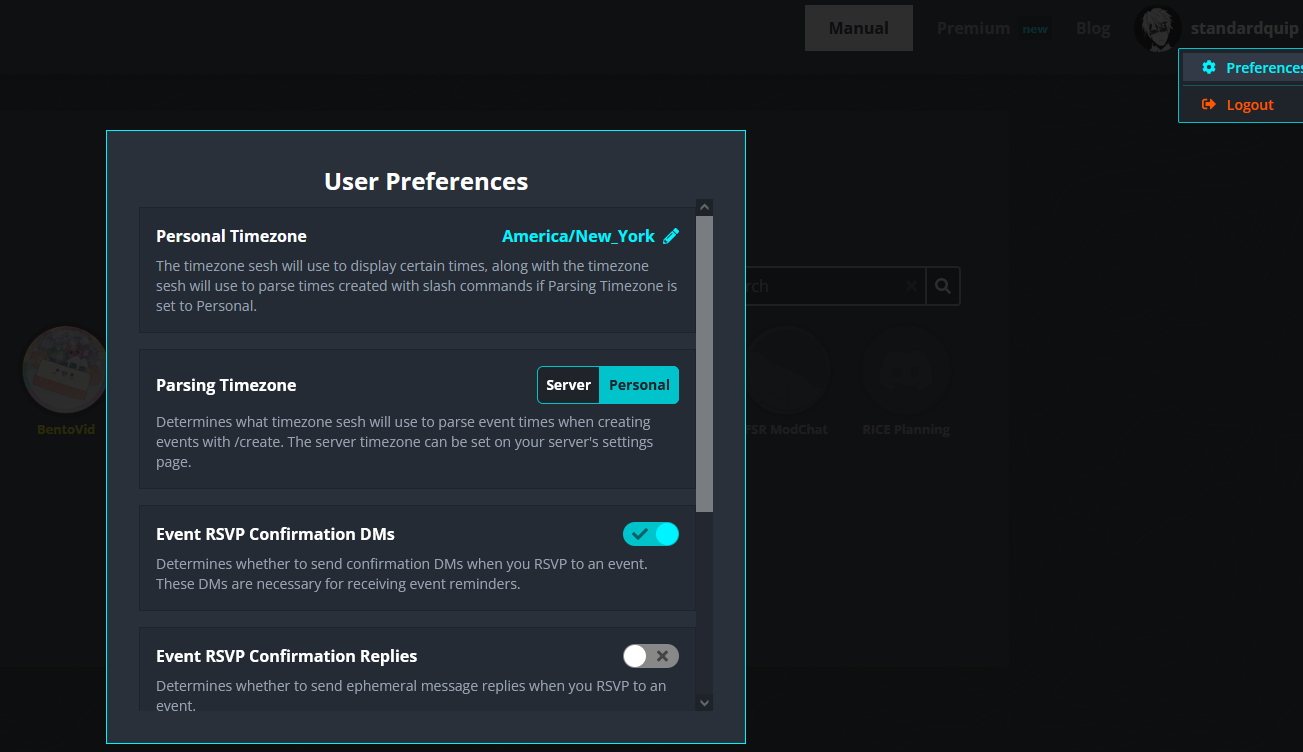The image size is (1303, 752).
Task: Go to the Premium page
Action: (x=973, y=28)
